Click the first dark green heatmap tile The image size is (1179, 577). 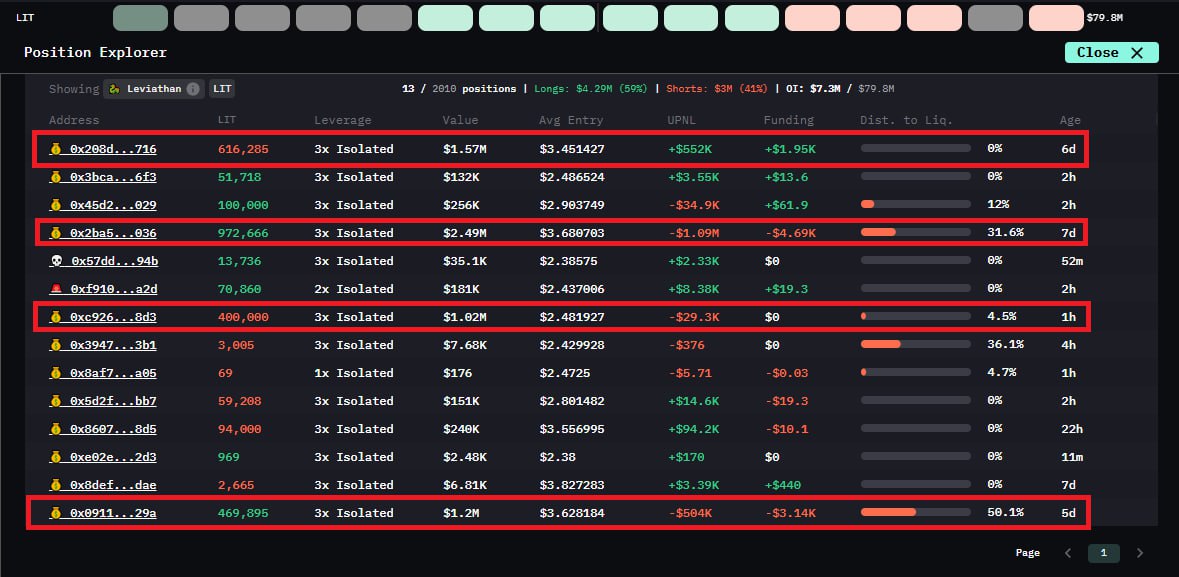[140, 18]
